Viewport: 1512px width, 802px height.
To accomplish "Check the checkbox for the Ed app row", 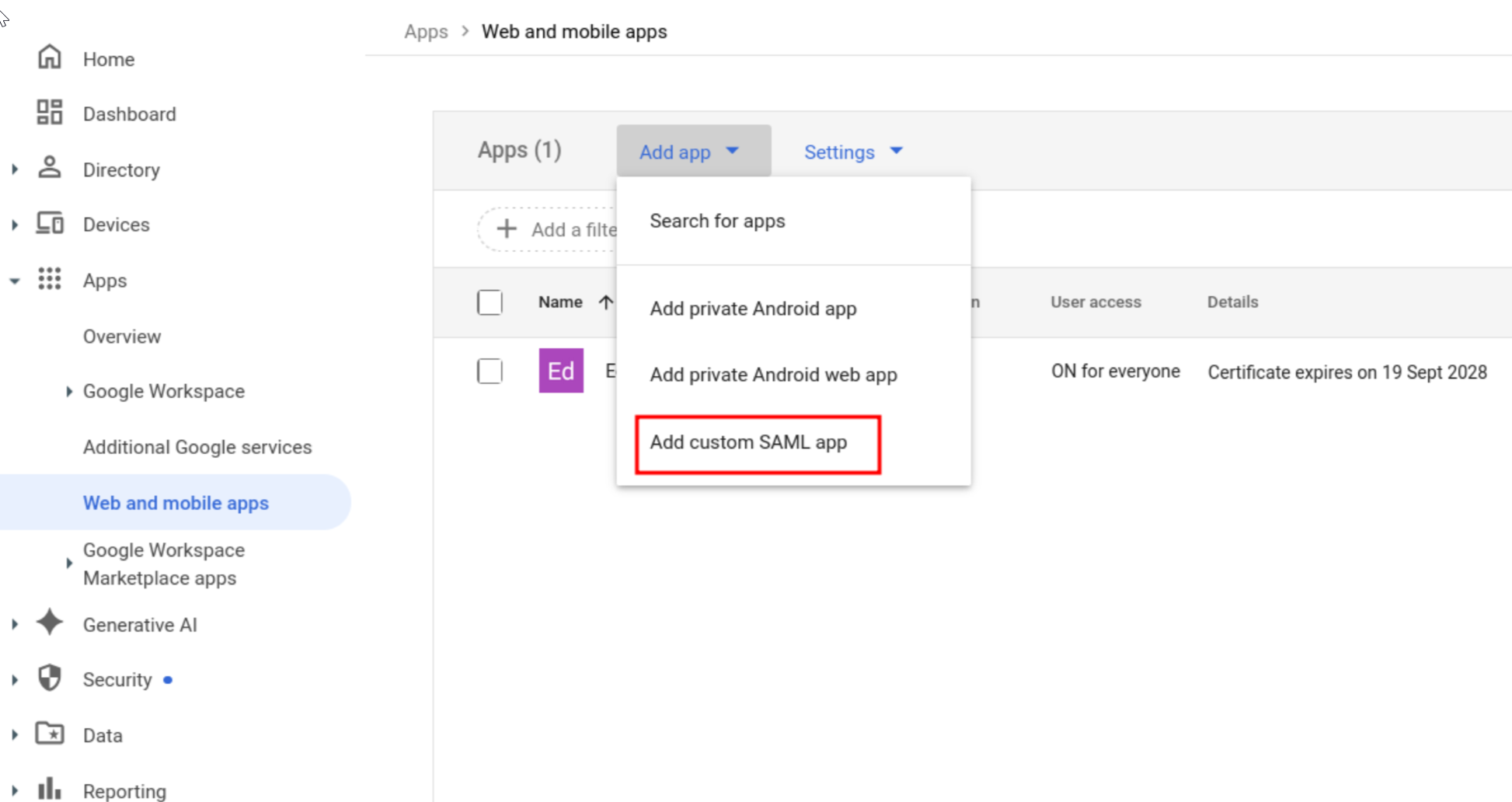I will point(489,371).
